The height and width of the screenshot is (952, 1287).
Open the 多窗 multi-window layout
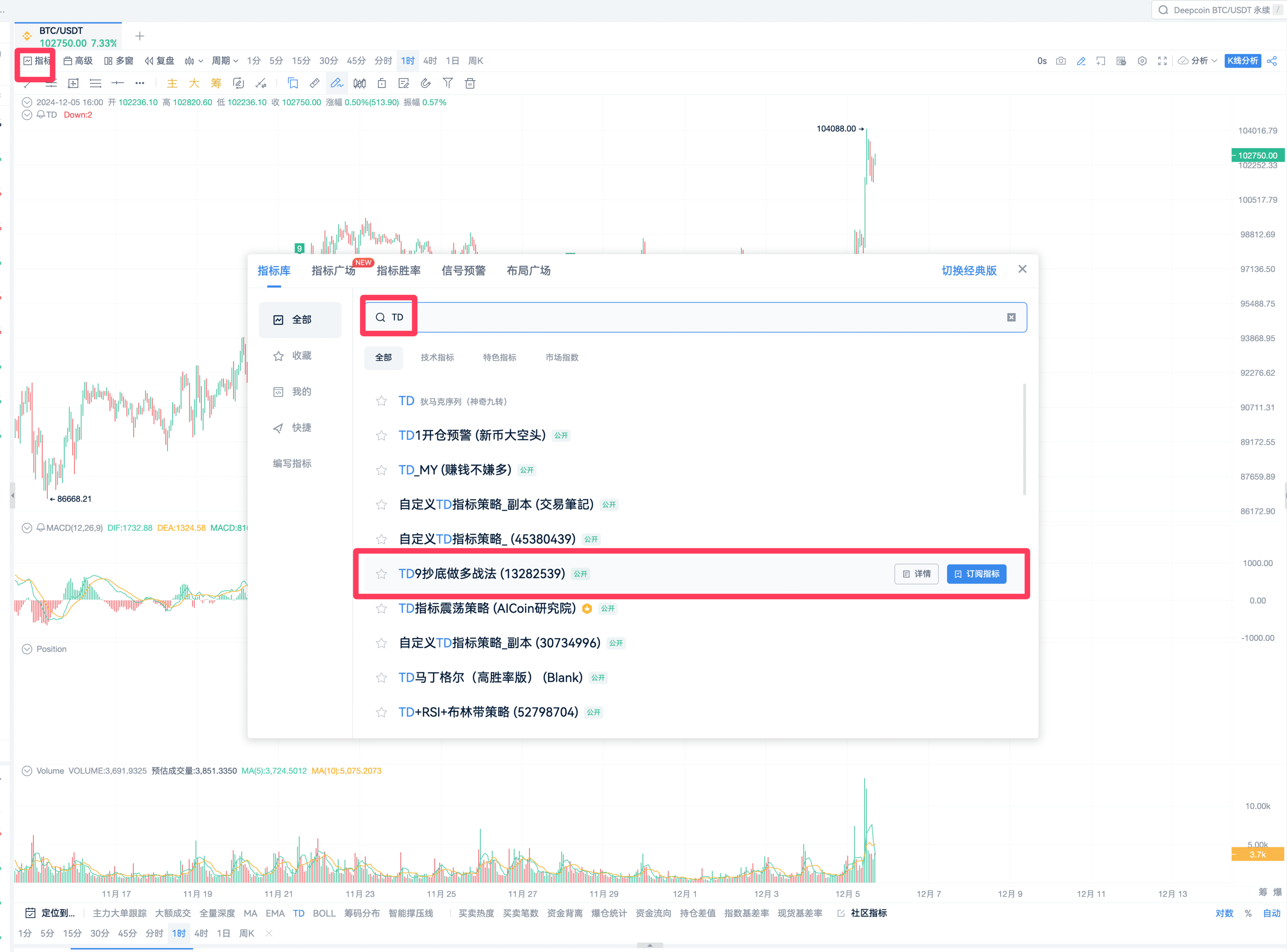pyautogui.click(x=119, y=61)
